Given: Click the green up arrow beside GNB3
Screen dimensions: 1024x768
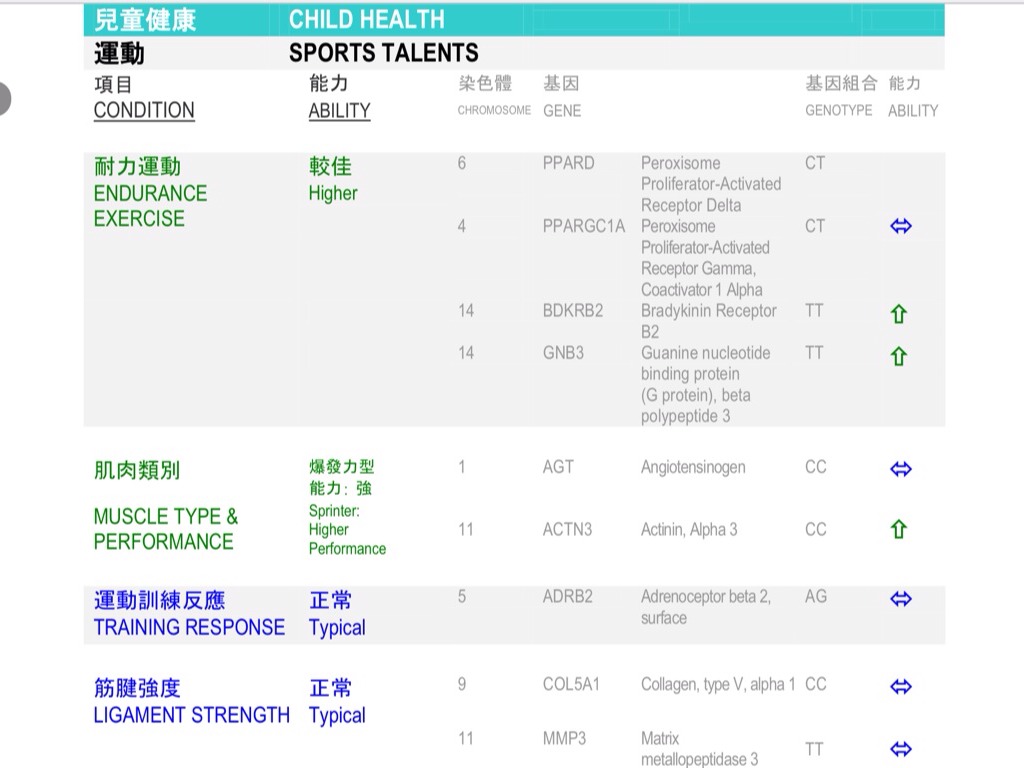Looking at the screenshot, I should 898,356.
